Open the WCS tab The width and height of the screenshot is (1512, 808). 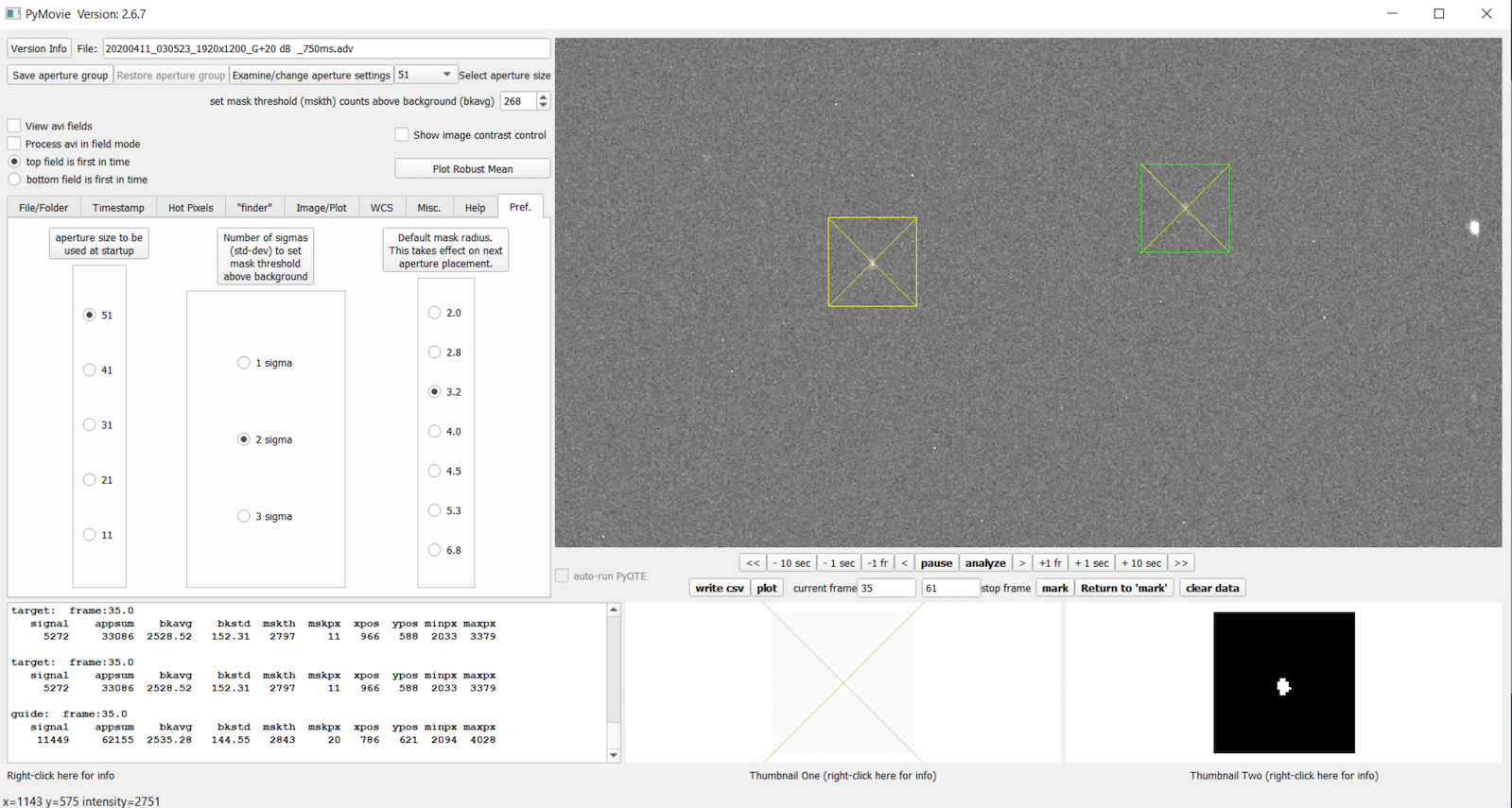(382, 208)
